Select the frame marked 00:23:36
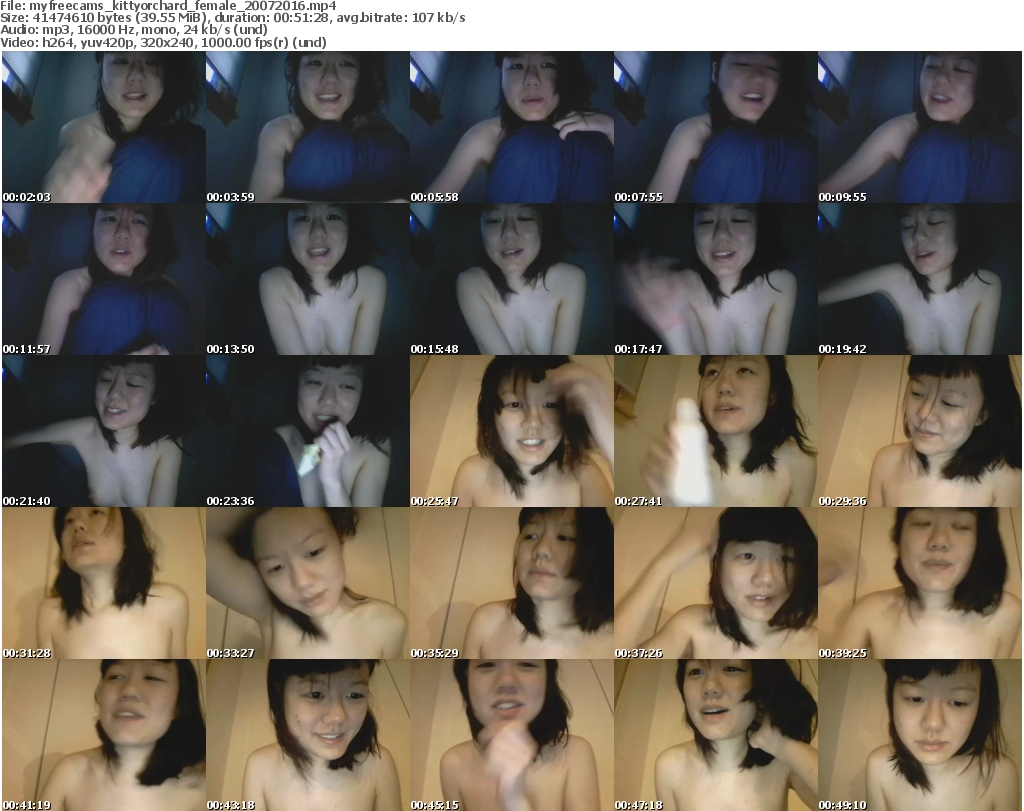 click(308, 432)
